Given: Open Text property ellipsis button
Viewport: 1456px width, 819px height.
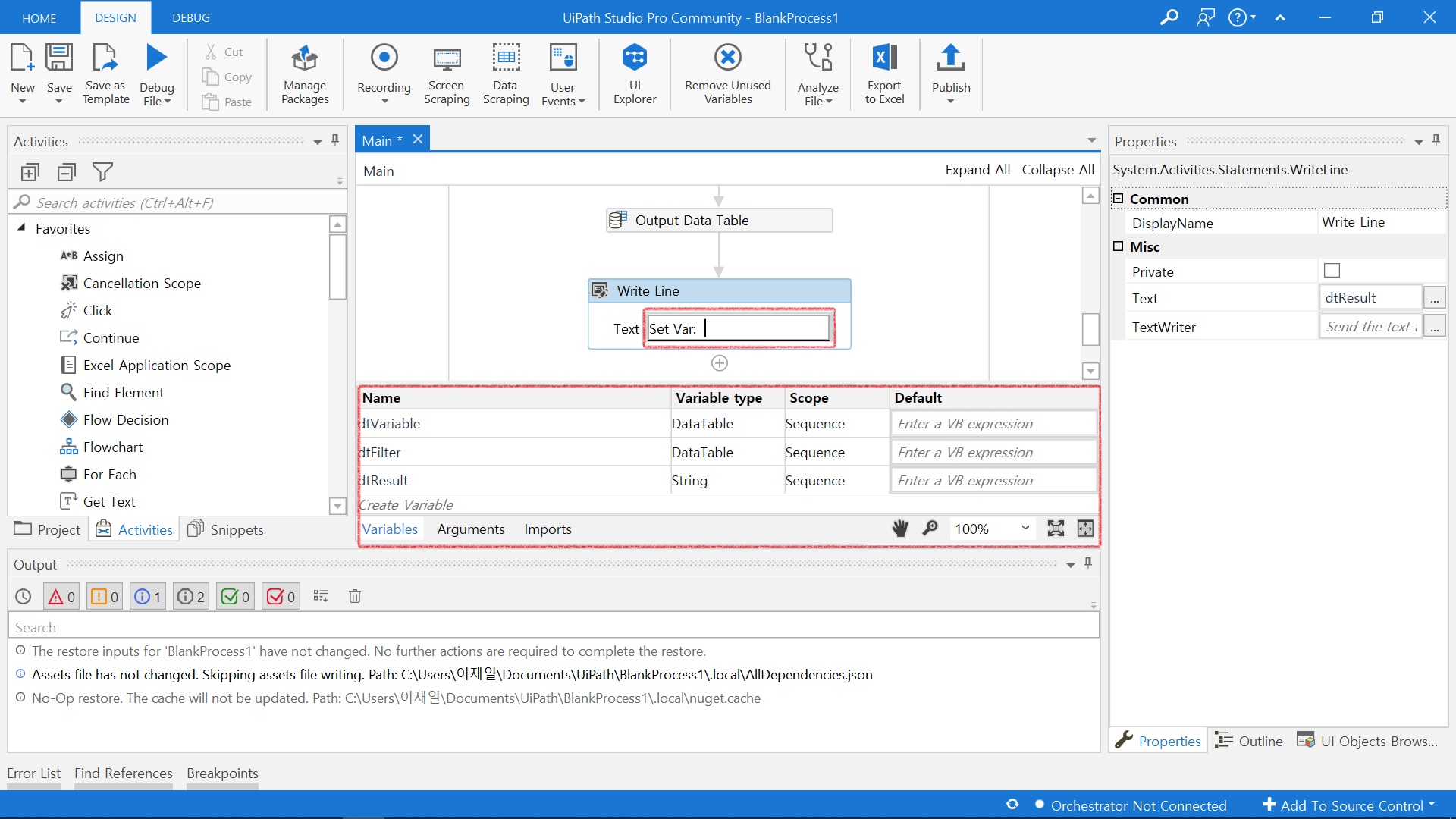Looking at the screenshot, I should (1434, 298).
